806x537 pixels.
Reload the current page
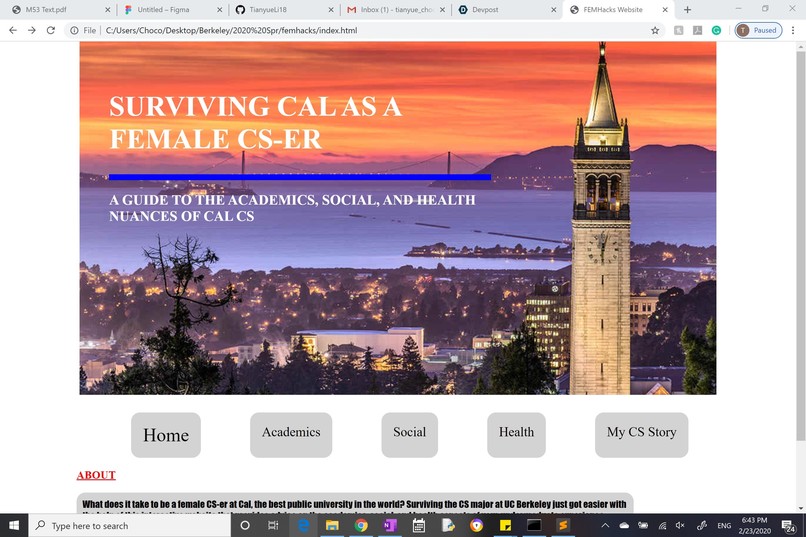[x=50, y=30]
